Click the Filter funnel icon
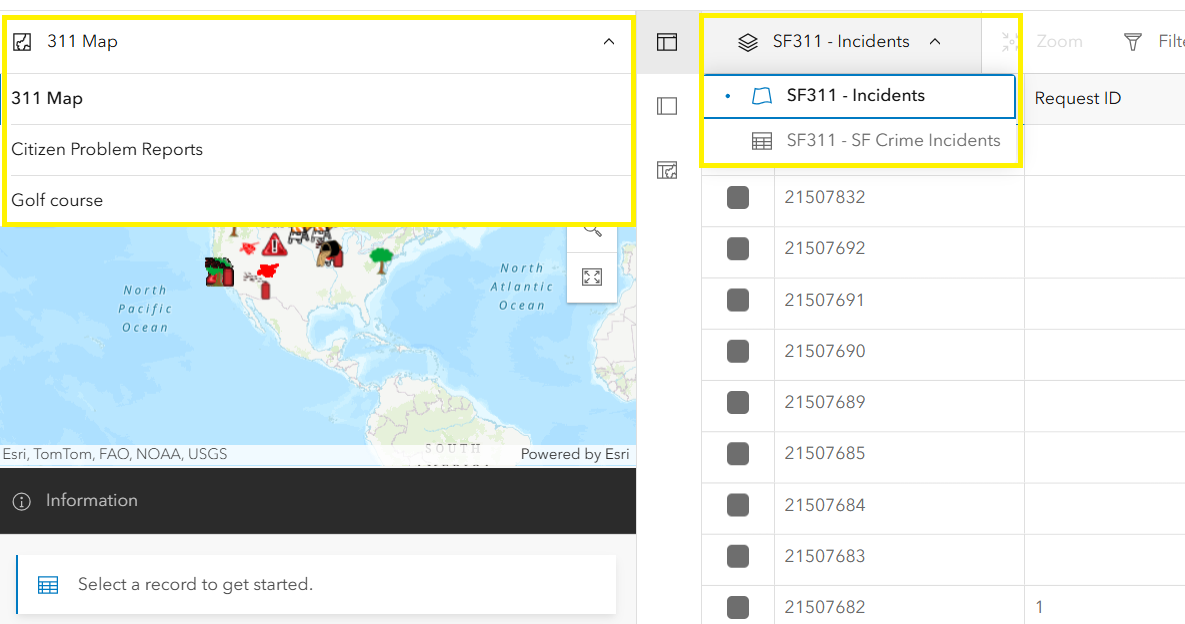1185x624 pixels. (1133, 42)
